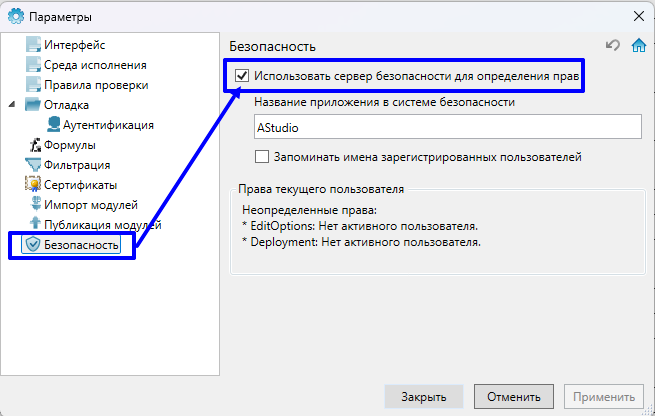Click the Среда исполнения icon
This screenshot has height=416, width=655.
tap(33, 65)
